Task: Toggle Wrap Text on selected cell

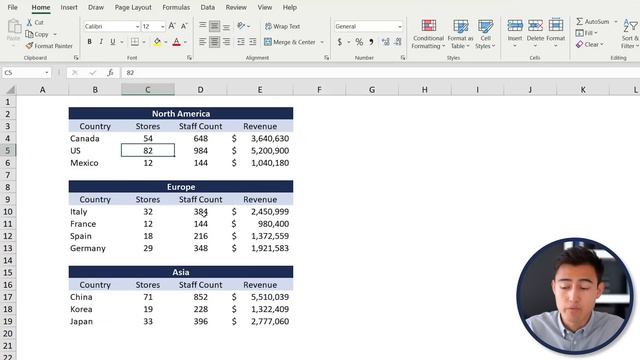Action: click(282, 26)
